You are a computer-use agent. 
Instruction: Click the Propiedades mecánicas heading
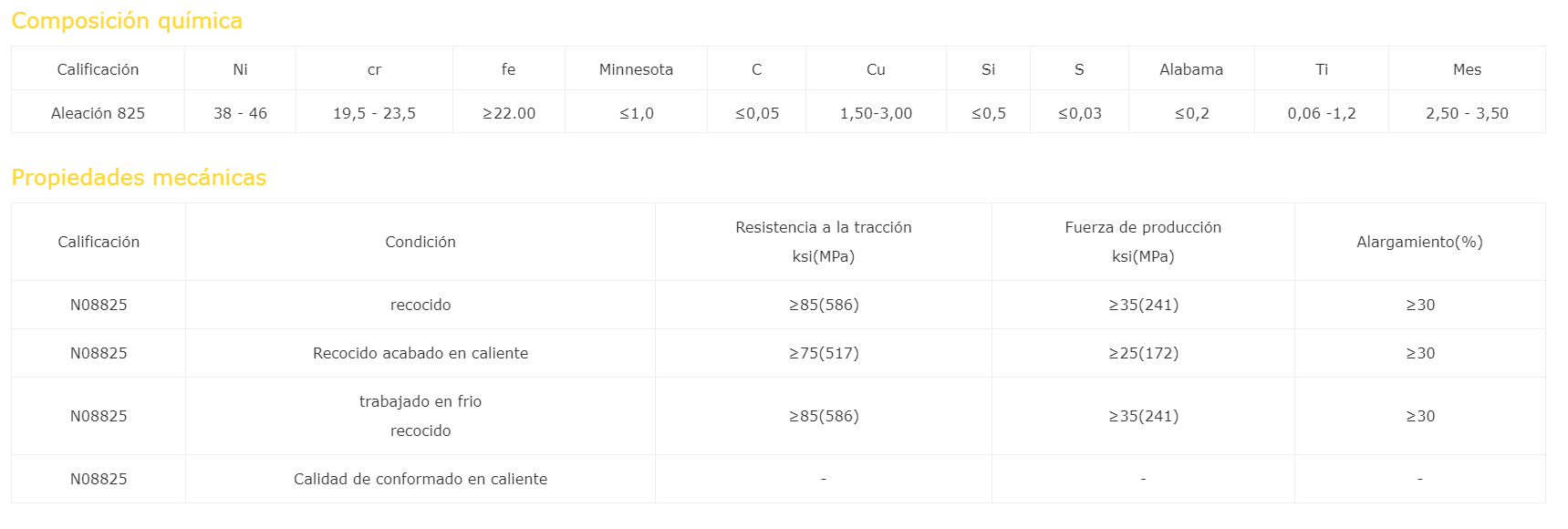(x=139, y=178)
